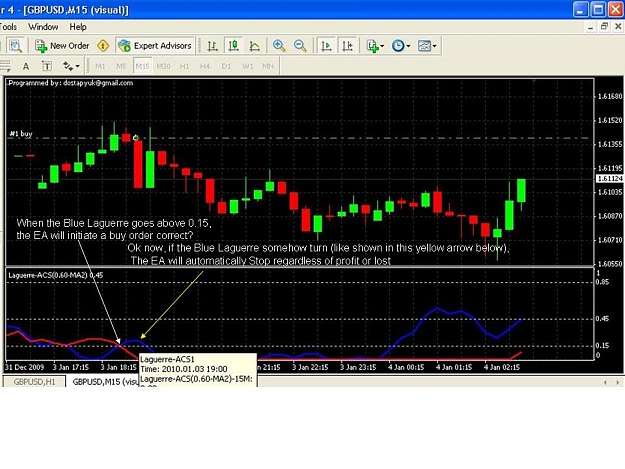The width and height of the screenshot is (625, 469).
Task: Click the New Order button
Action: tap(62, 46)
